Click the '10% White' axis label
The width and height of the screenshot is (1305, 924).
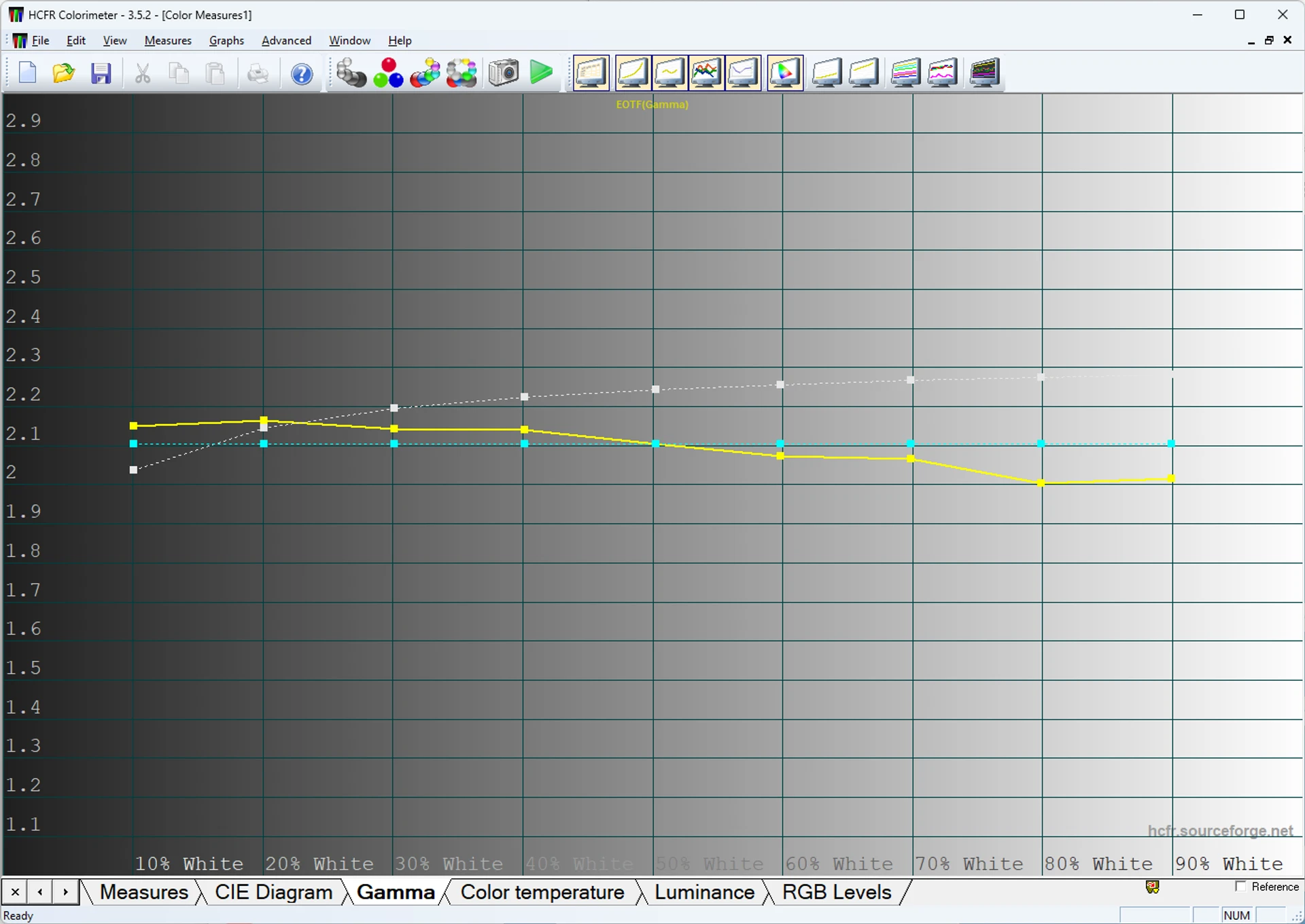tap(189, 864)
